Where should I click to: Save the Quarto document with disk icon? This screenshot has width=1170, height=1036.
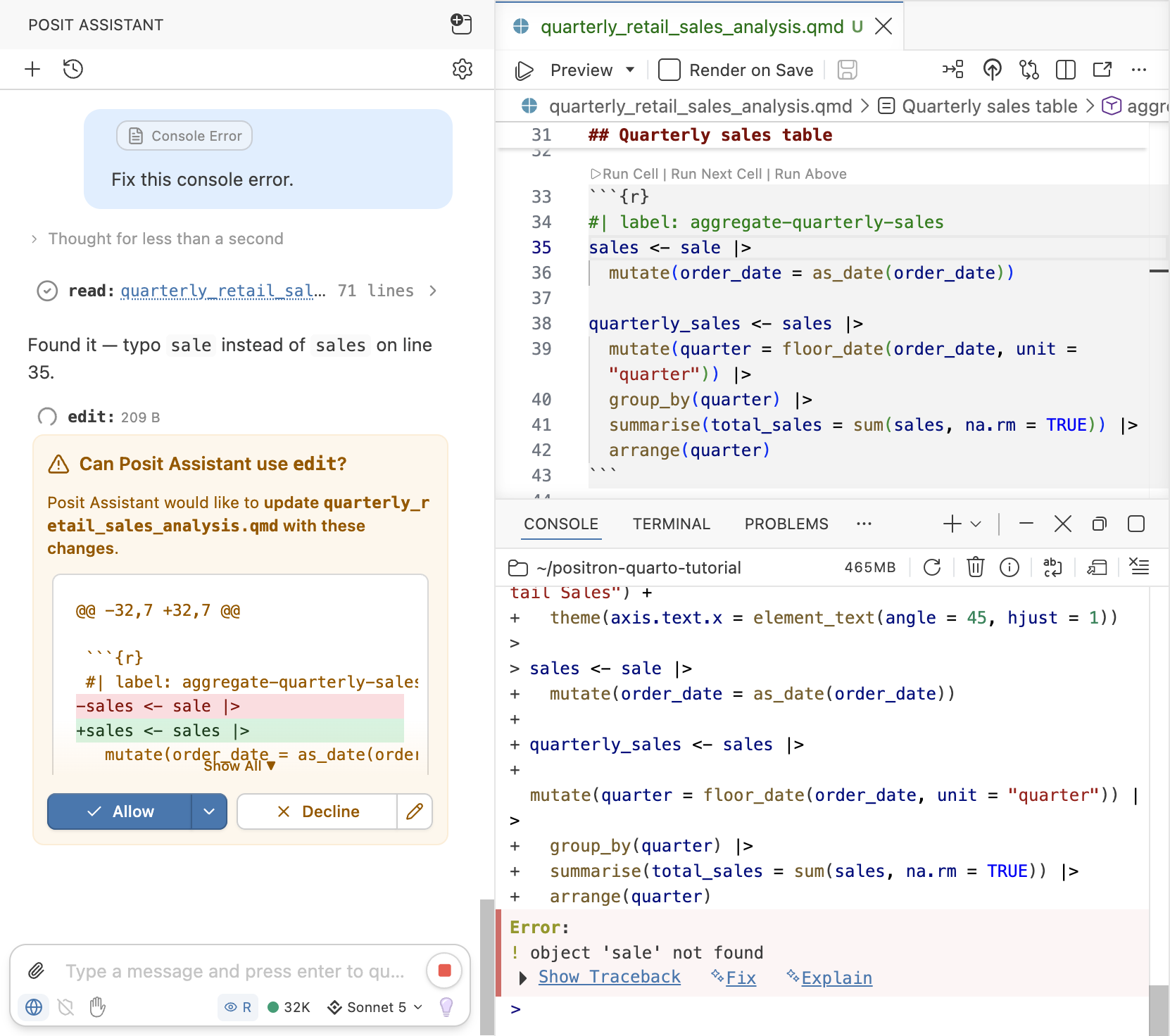coord(847,70)
